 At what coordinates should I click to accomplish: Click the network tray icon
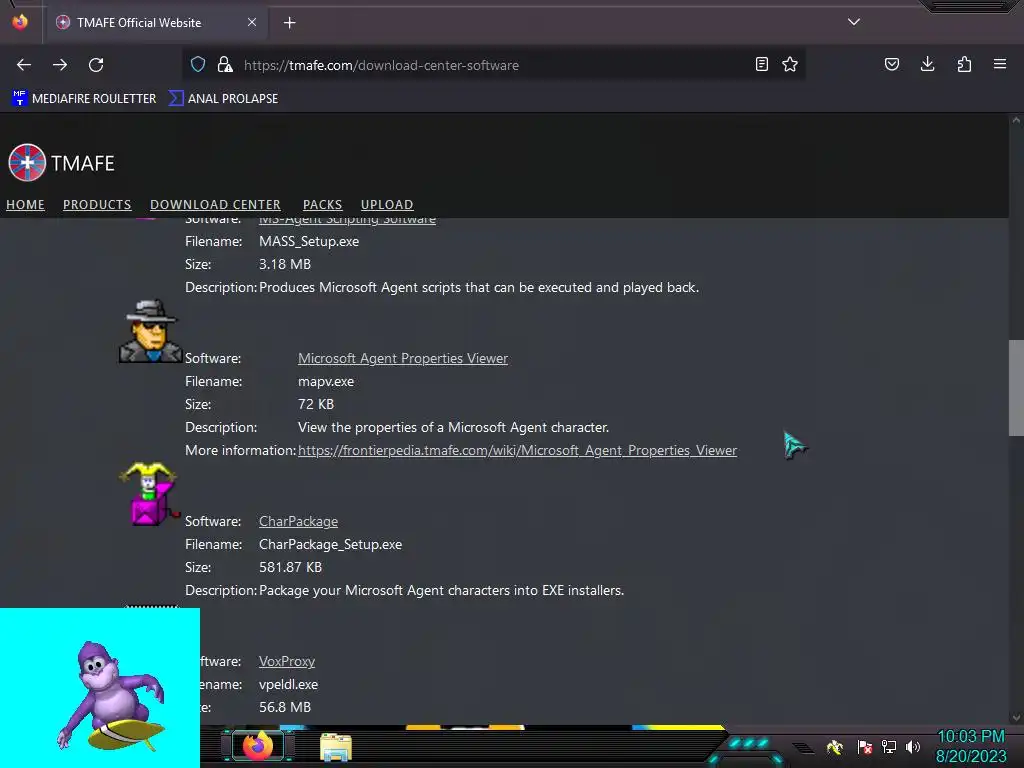click(889, 746)
